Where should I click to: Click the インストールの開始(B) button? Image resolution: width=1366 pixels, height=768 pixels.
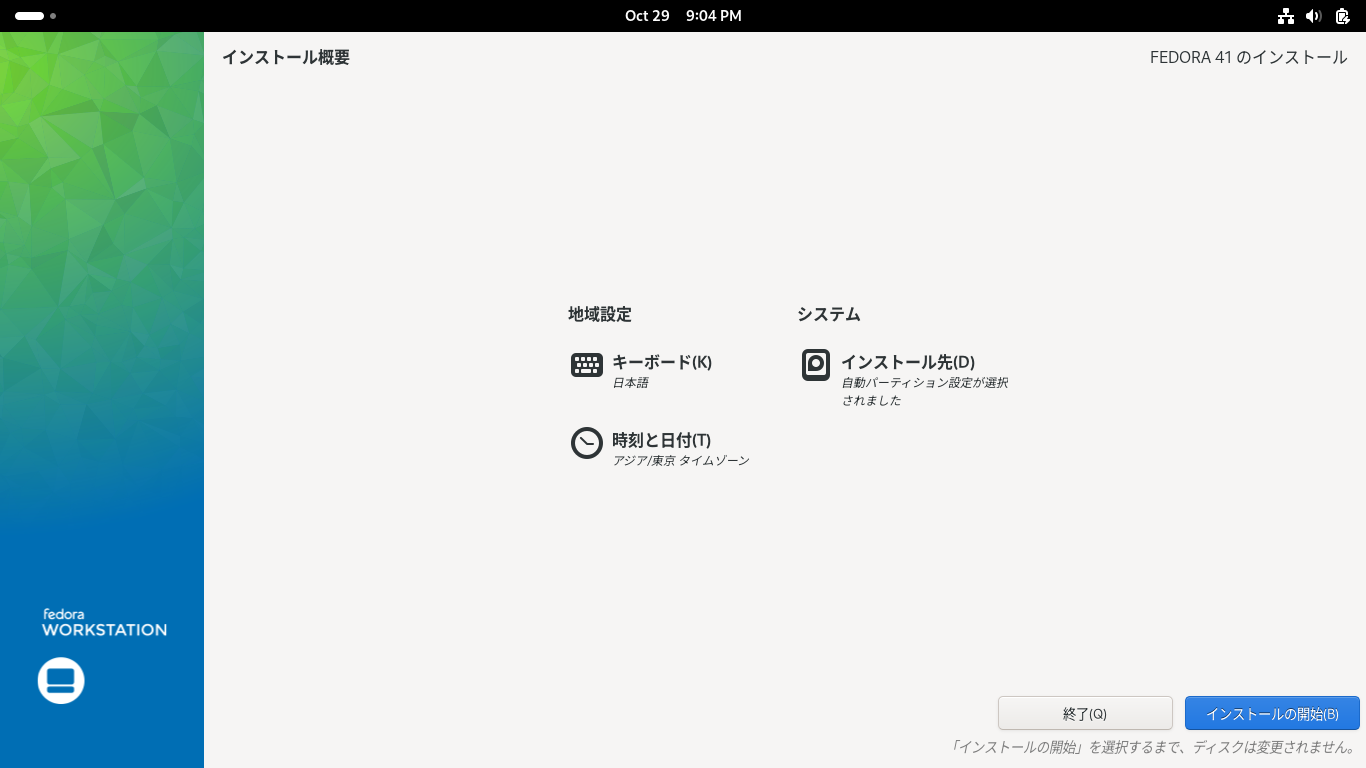(x=1272, y=714)
